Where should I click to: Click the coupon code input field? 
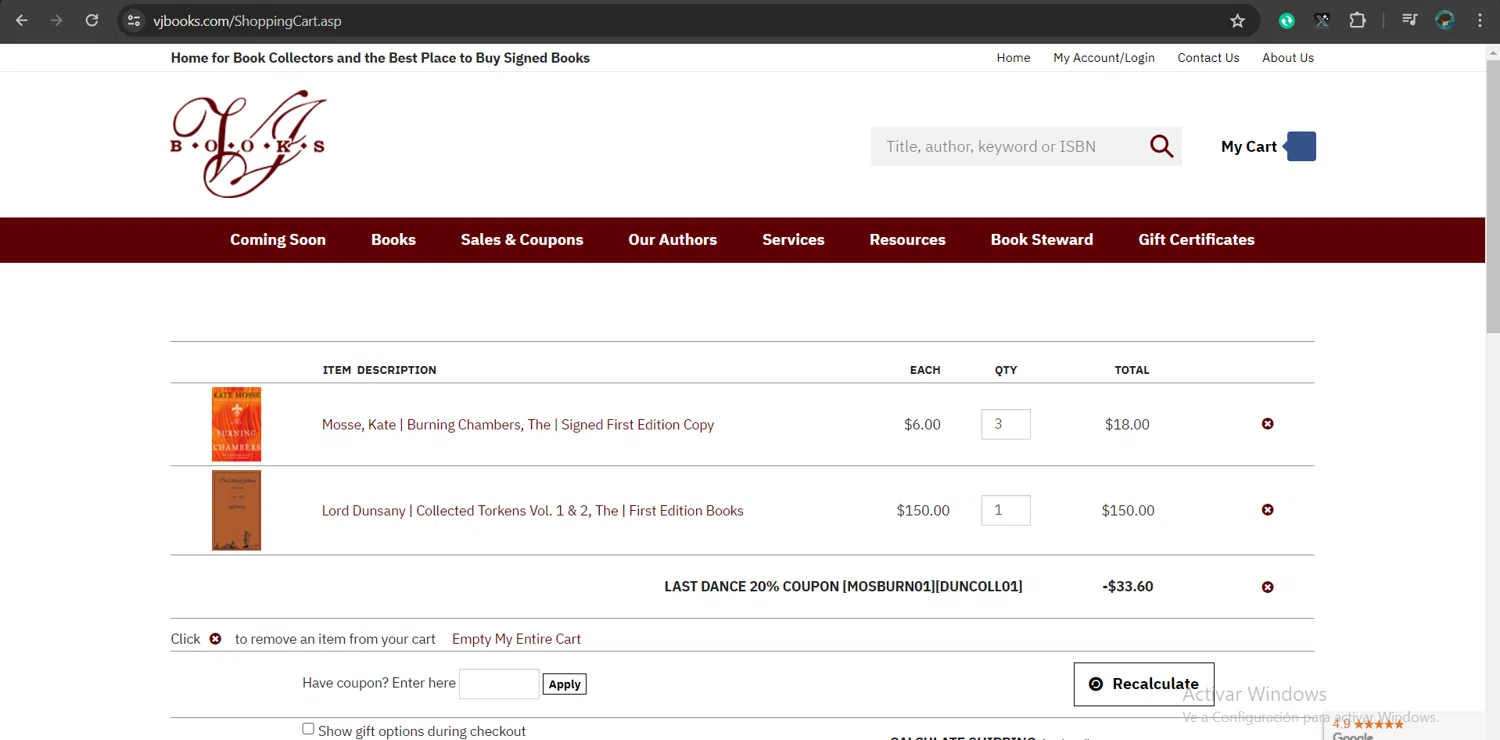coord(499,684)
